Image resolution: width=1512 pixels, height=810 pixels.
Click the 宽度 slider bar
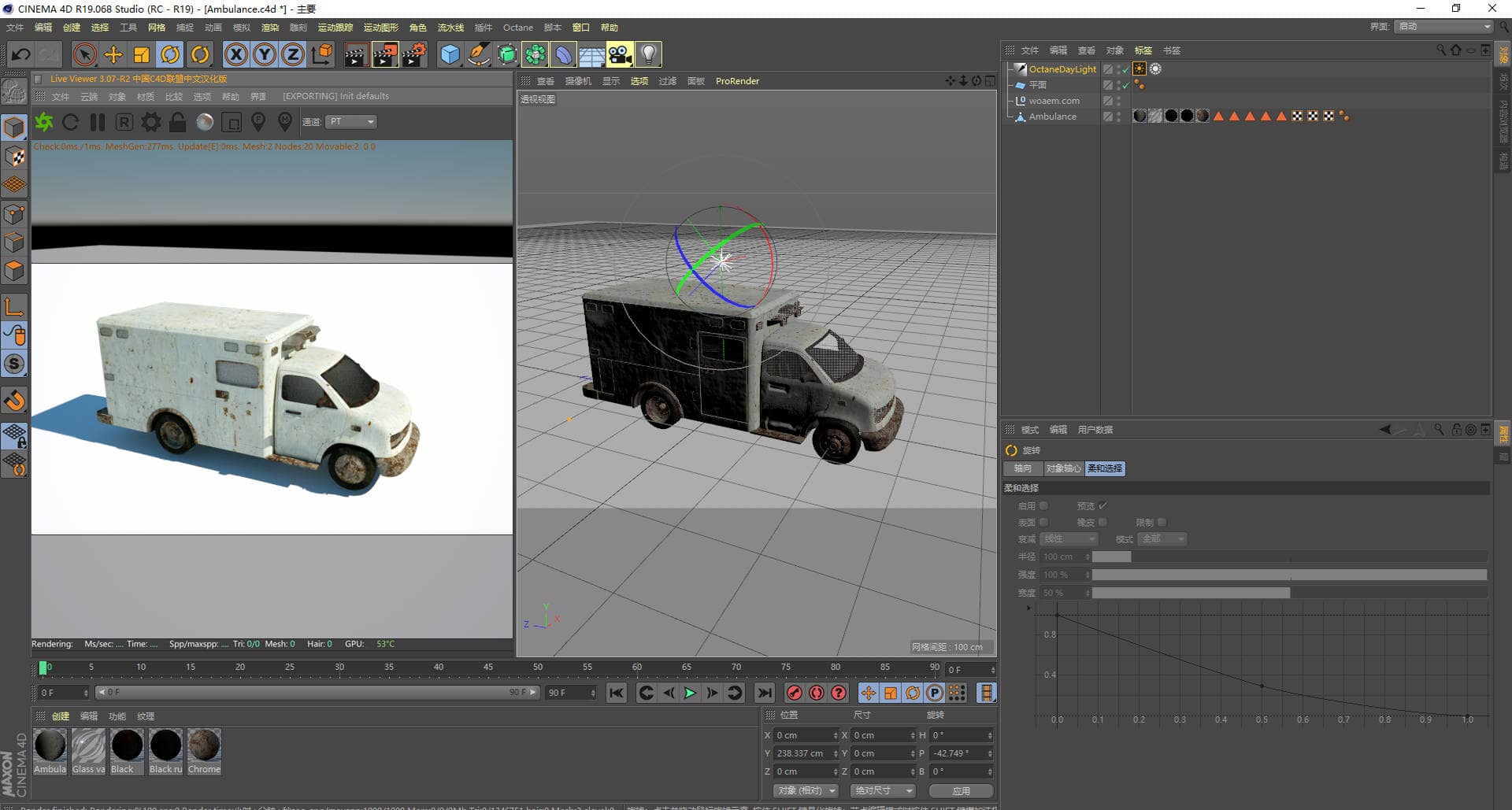[x=1289, y=593]
